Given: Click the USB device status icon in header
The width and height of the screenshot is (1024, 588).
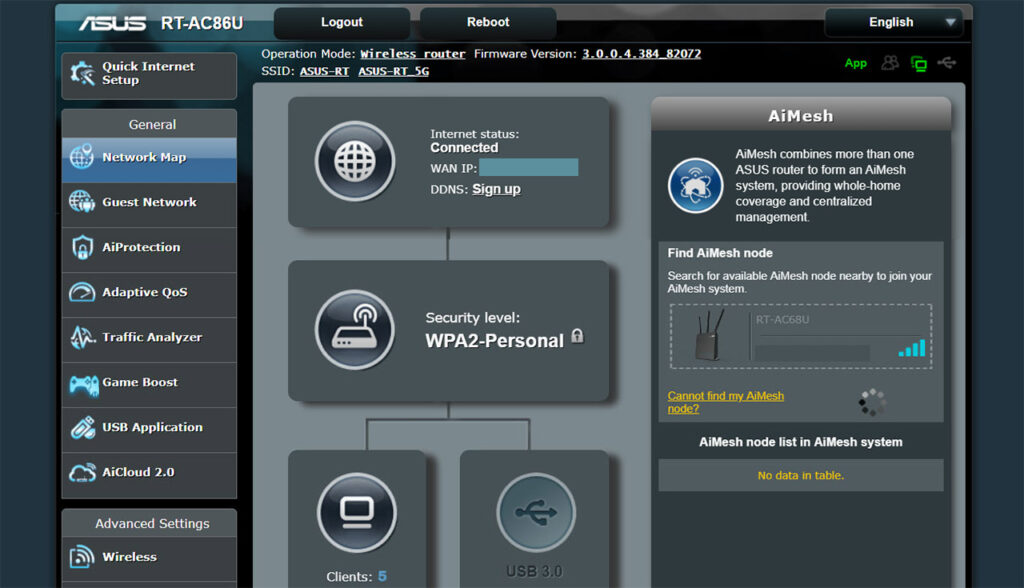Looking at the screenshot, I should tap(946, 62).
